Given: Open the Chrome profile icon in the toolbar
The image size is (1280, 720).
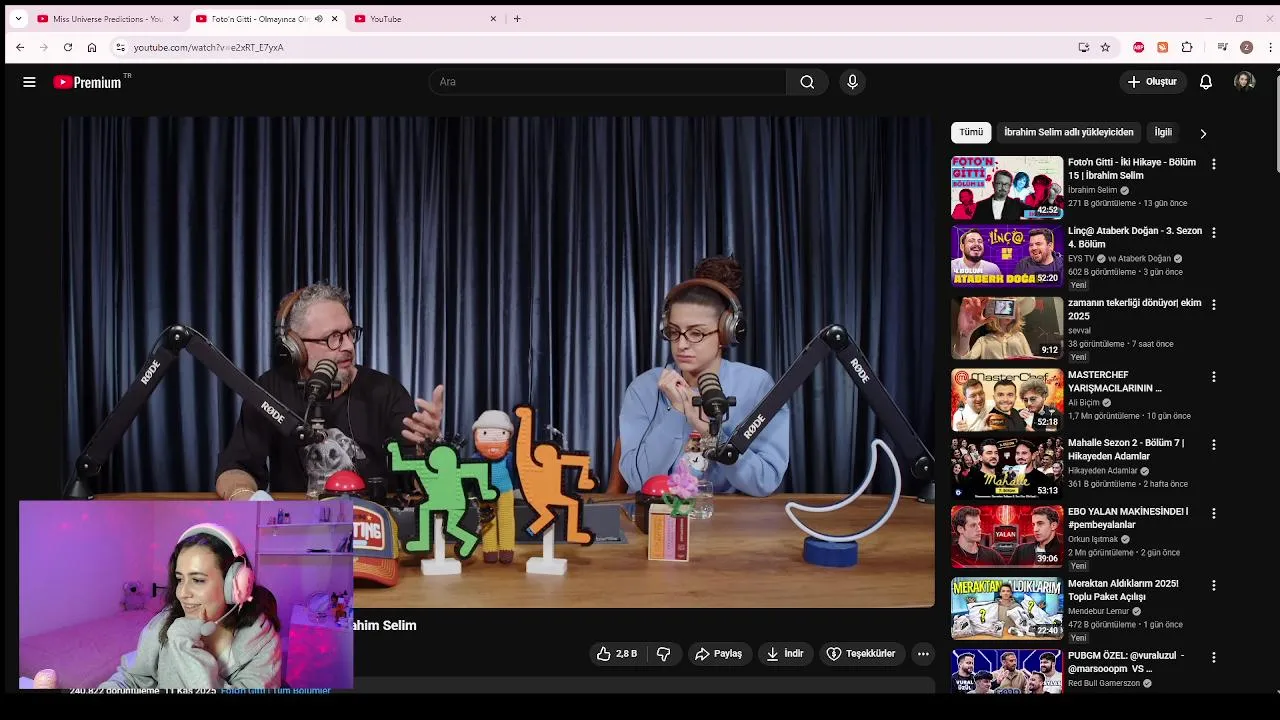Looking at the screenshot, I should click(x=1246, y=47).
